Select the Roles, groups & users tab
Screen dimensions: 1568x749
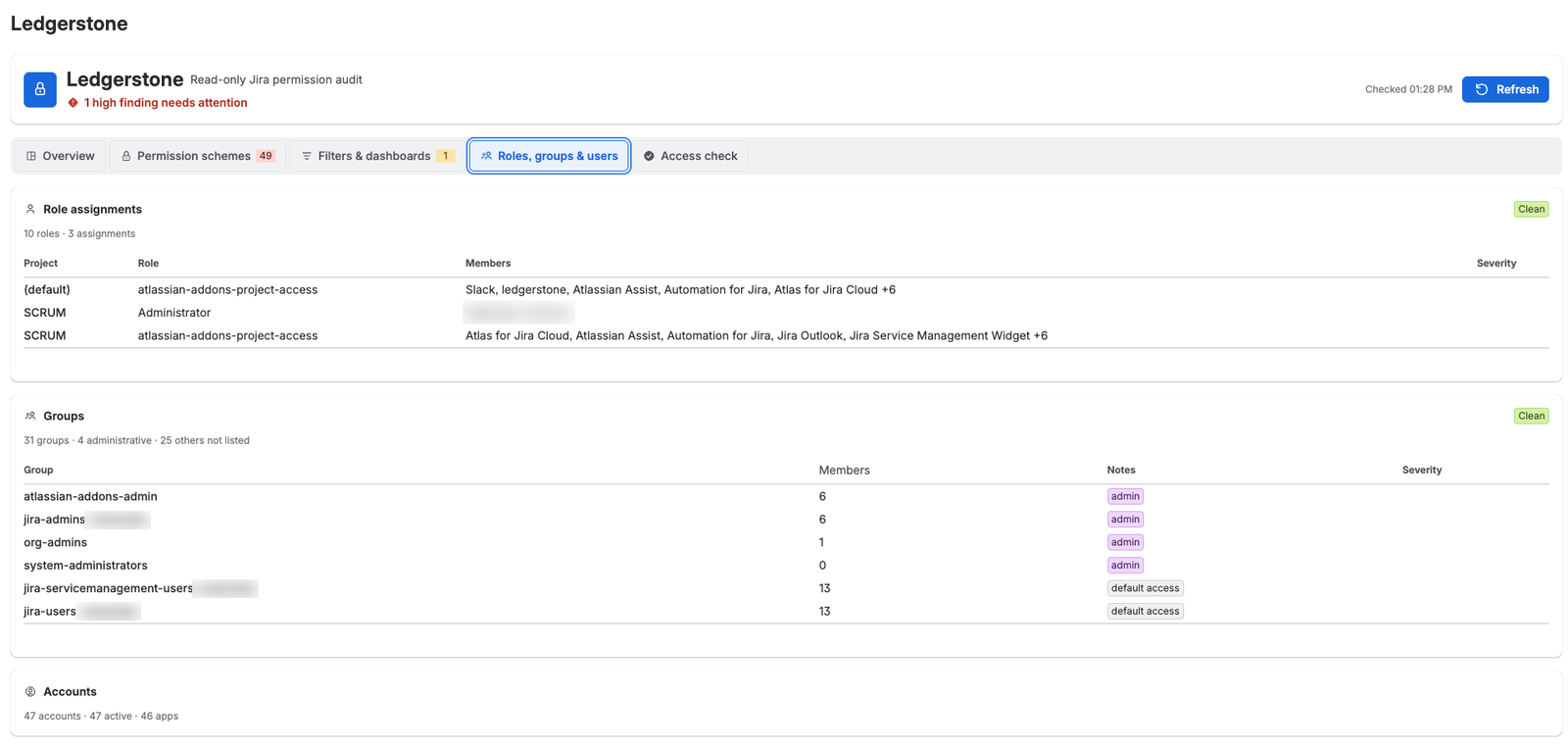pos(549,156)
